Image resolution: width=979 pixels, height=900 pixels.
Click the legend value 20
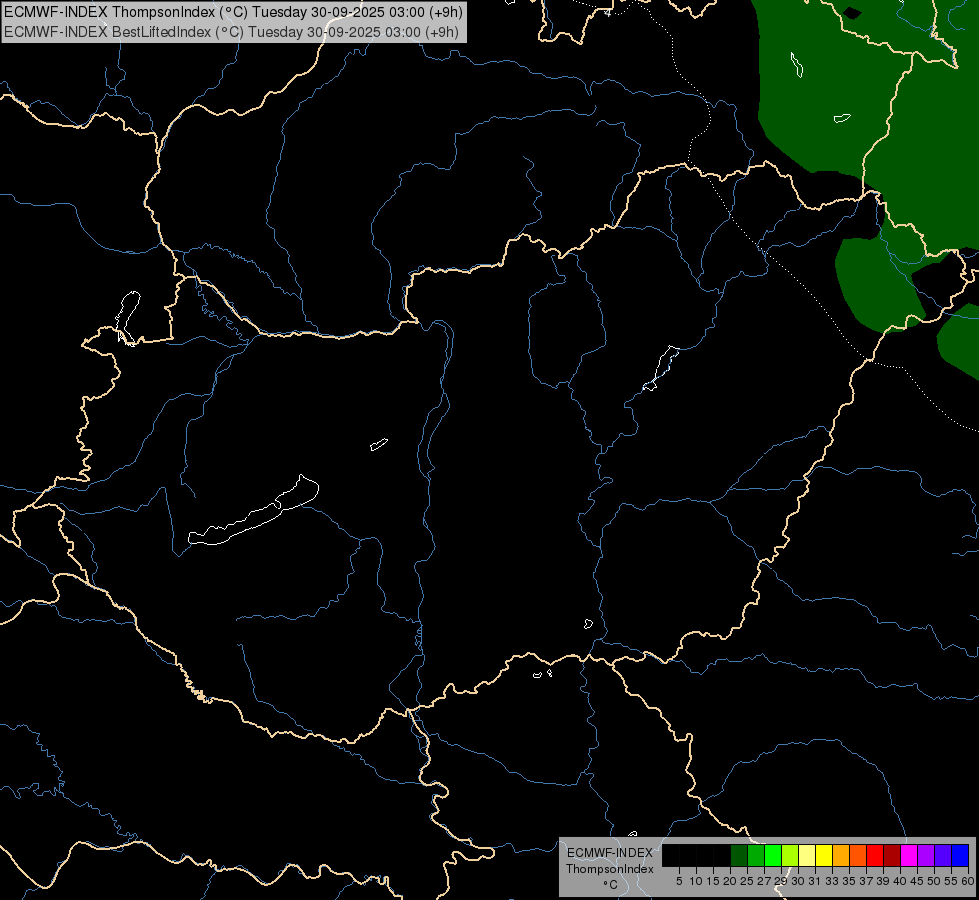click(x=730, y=881)
